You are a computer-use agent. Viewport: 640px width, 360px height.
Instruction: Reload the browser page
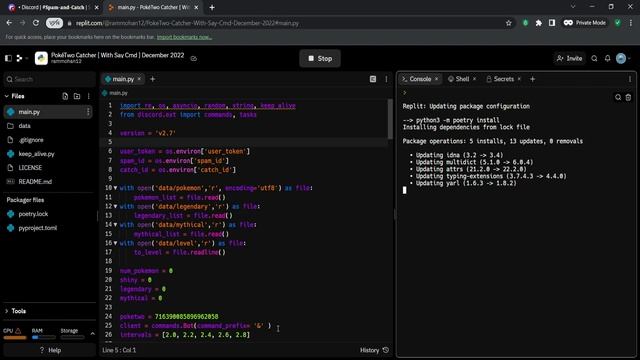point(36,23)
